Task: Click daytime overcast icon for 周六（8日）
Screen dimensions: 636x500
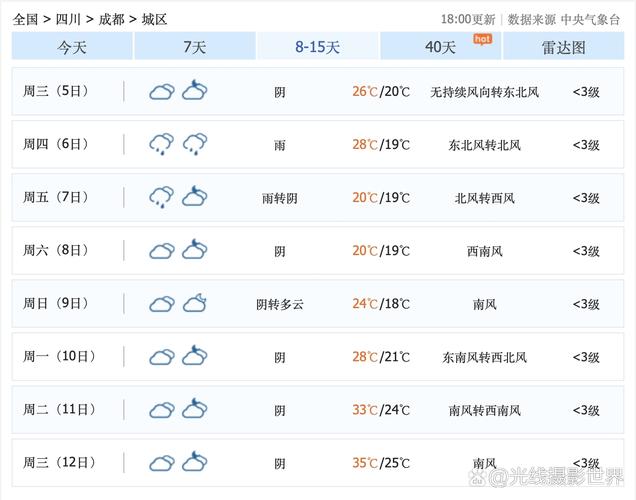Action: coord(162,251)
